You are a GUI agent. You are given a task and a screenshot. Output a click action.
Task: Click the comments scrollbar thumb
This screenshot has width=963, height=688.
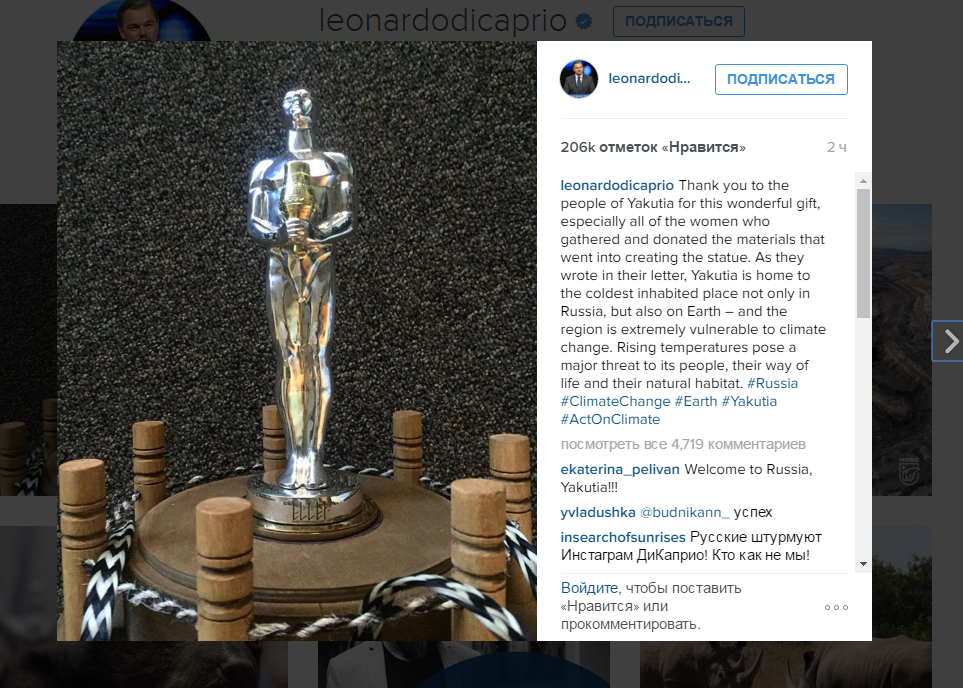tap(863, 253)
